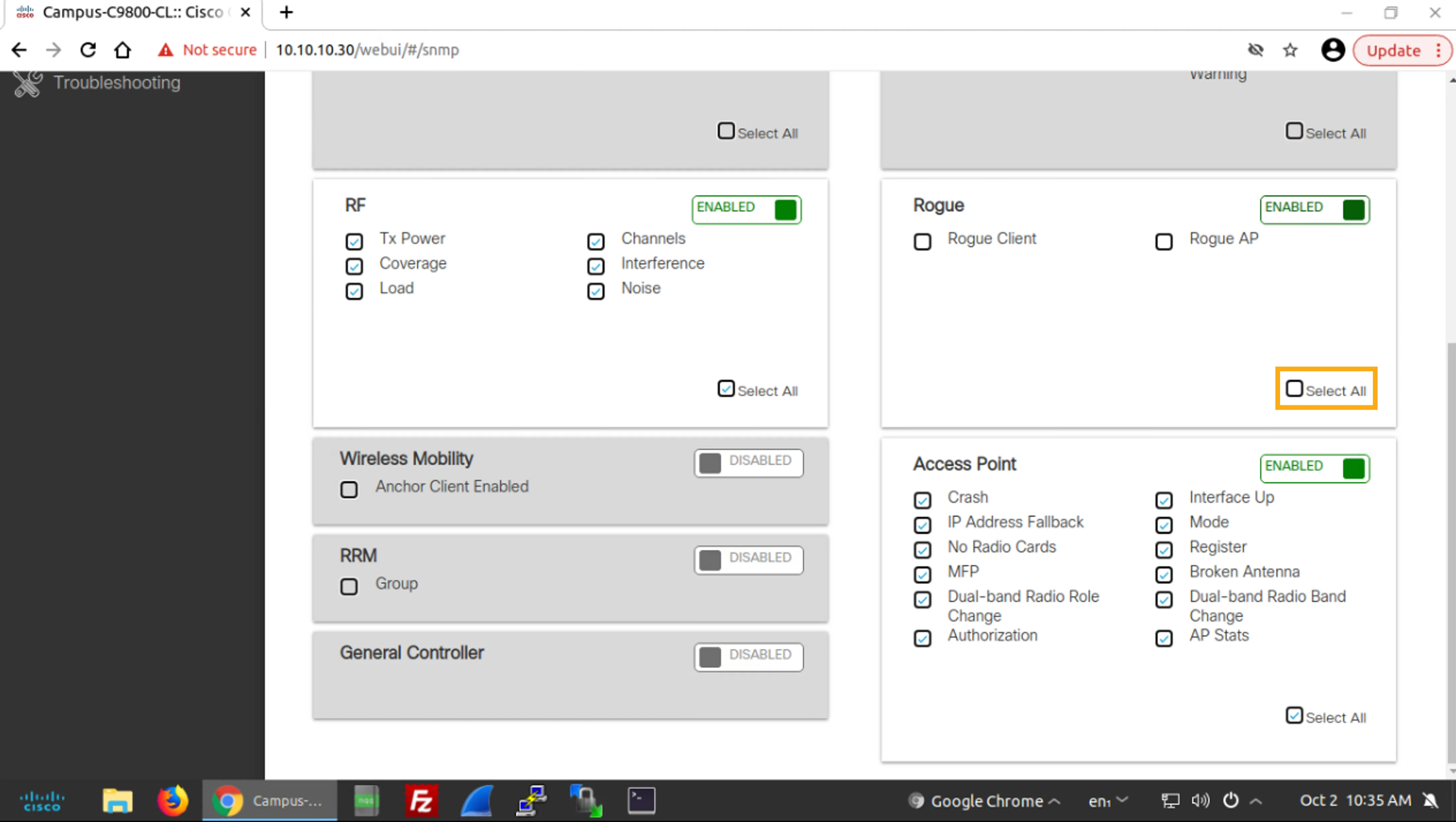Switch to the Campus-C9800-CL browser tab

click(x=133, y=12)
